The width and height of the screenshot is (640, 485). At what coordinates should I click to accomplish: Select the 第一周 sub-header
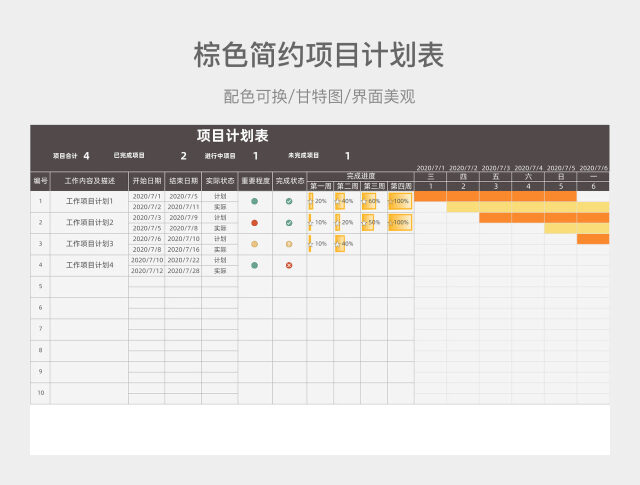pyautogui.click(x=320, y=186)
